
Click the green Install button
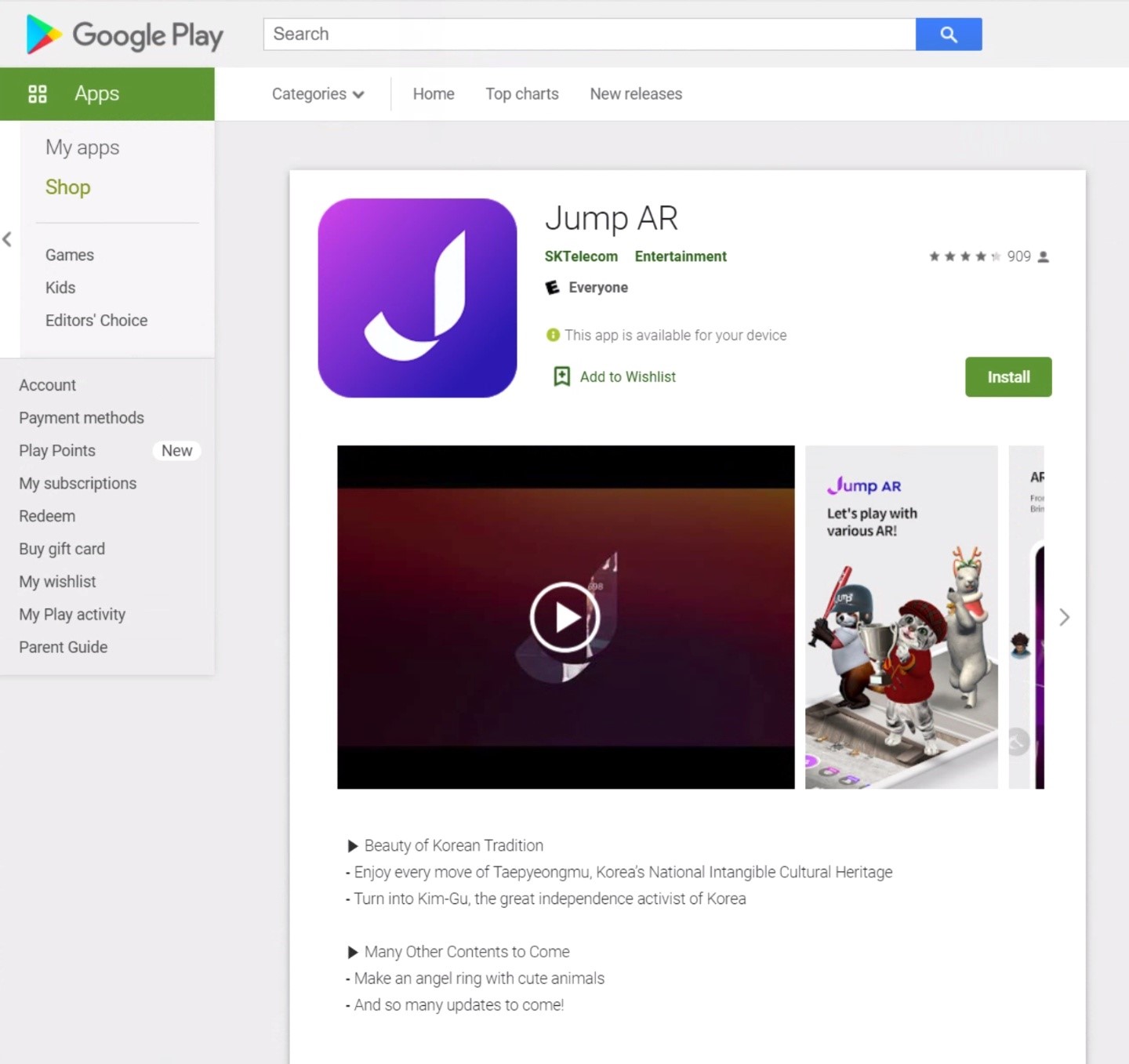[x=1007, y=377]
